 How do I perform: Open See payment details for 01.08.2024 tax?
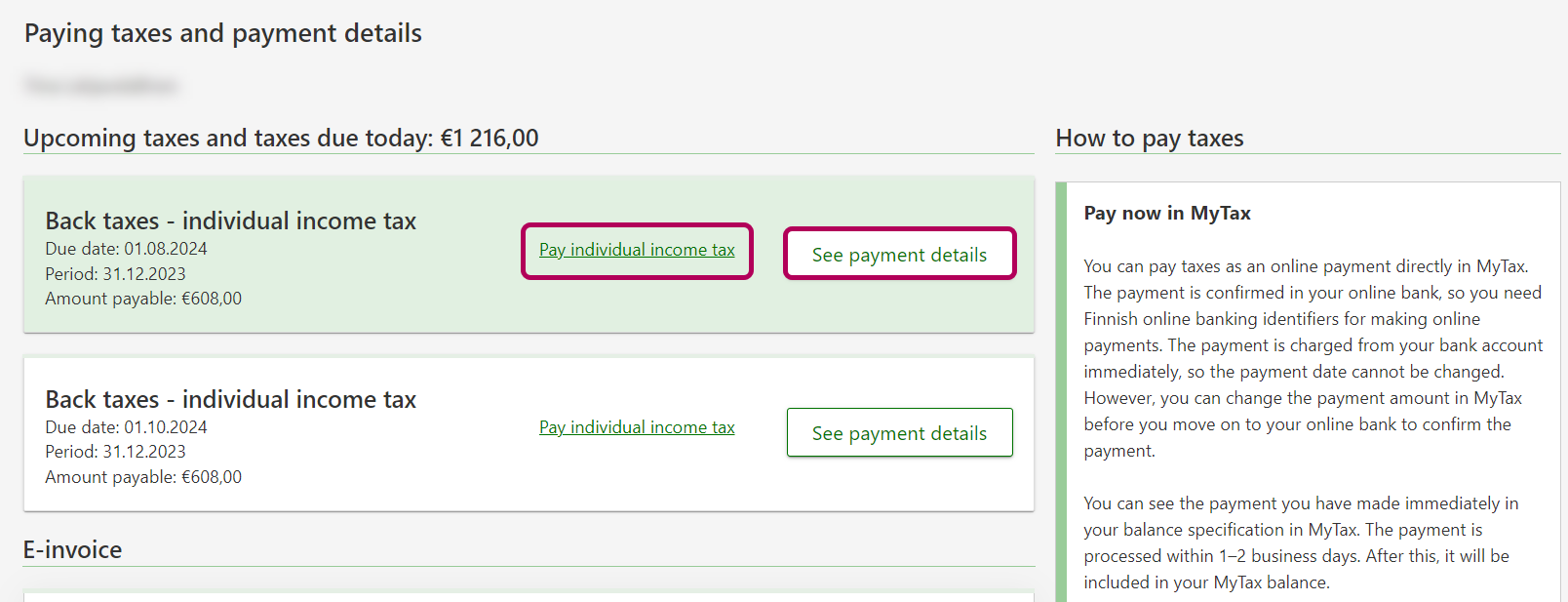tap(899, 254)
